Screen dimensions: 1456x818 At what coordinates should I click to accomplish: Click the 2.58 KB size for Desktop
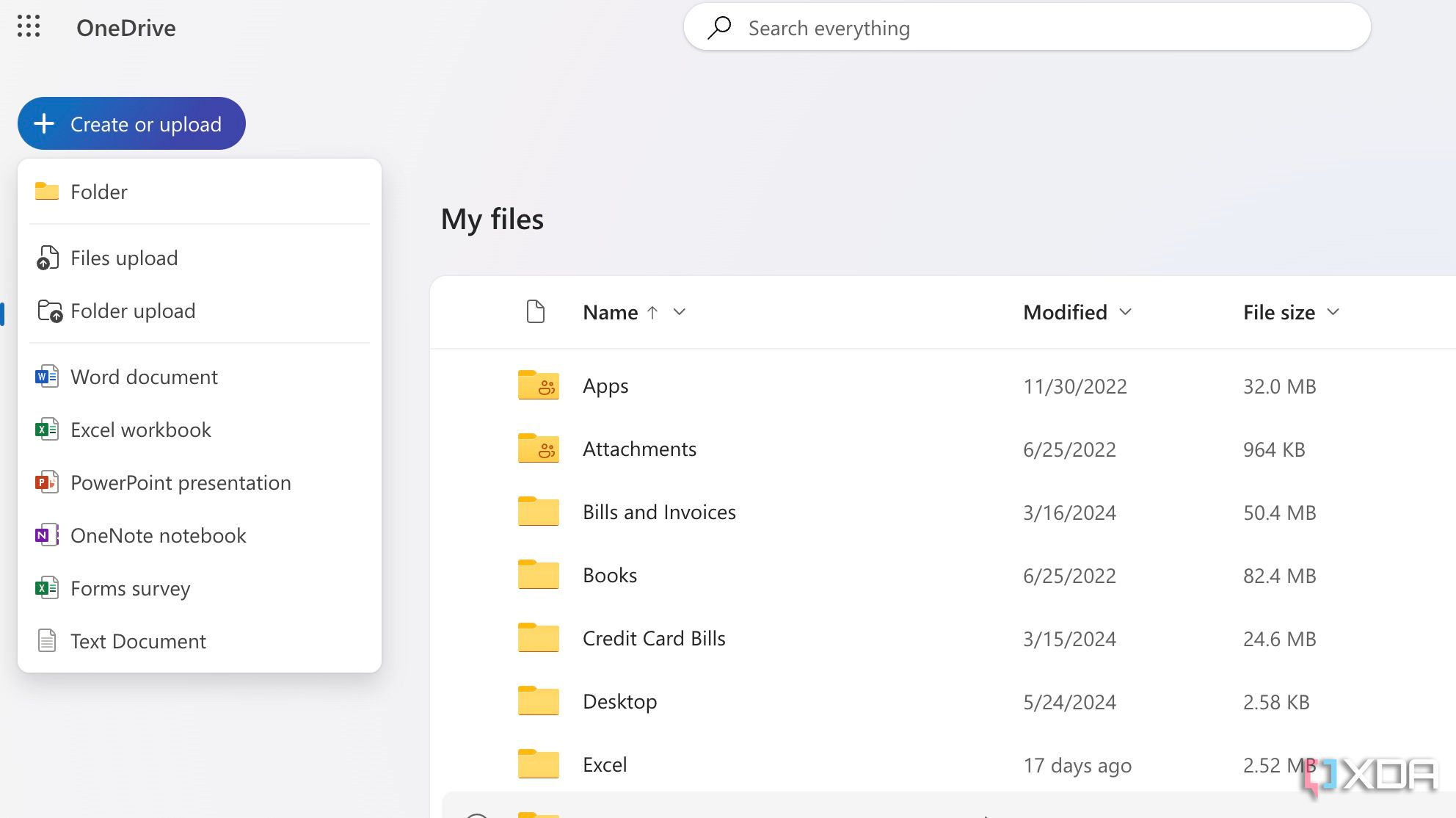[x=1276, y=703]
